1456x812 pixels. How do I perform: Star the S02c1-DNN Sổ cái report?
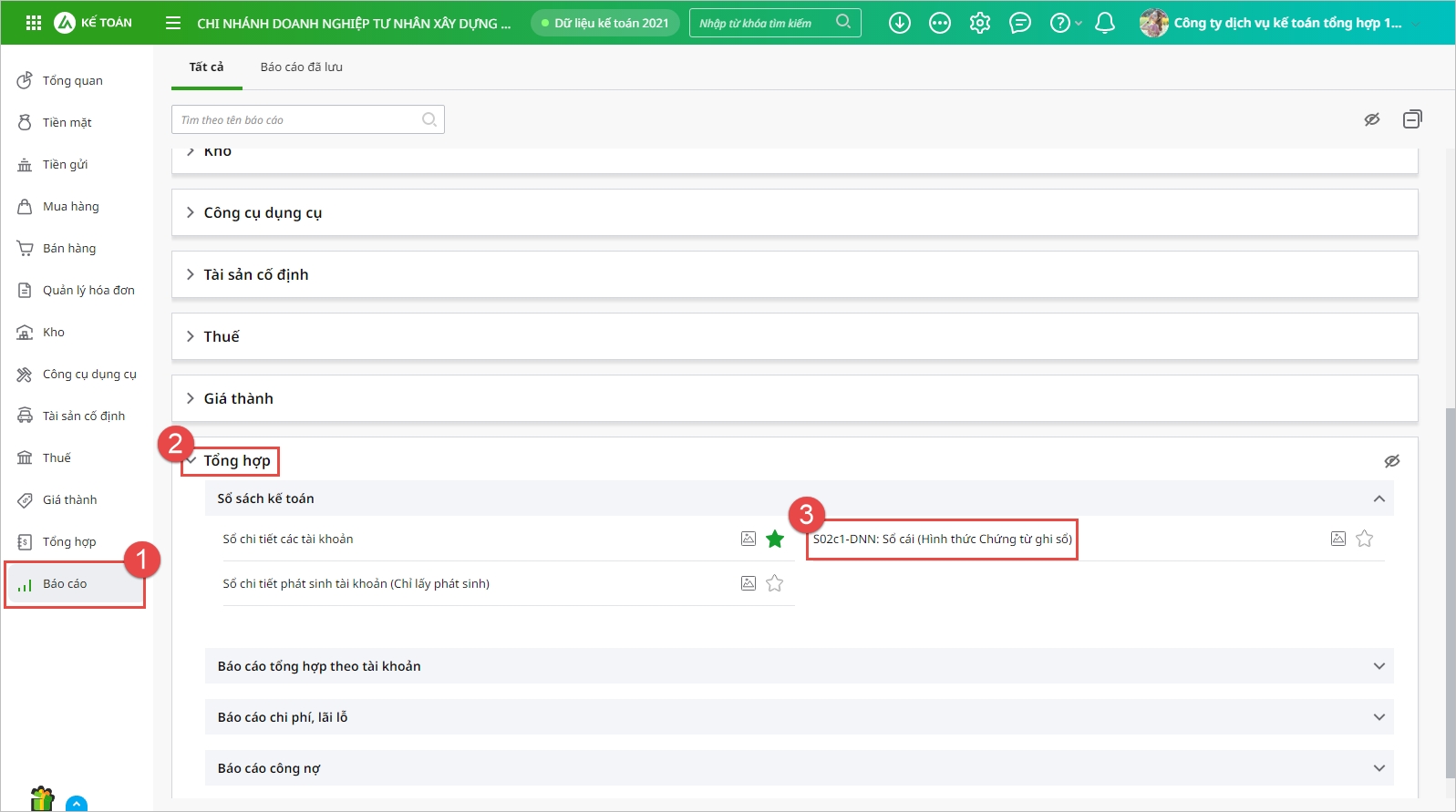1364,539
